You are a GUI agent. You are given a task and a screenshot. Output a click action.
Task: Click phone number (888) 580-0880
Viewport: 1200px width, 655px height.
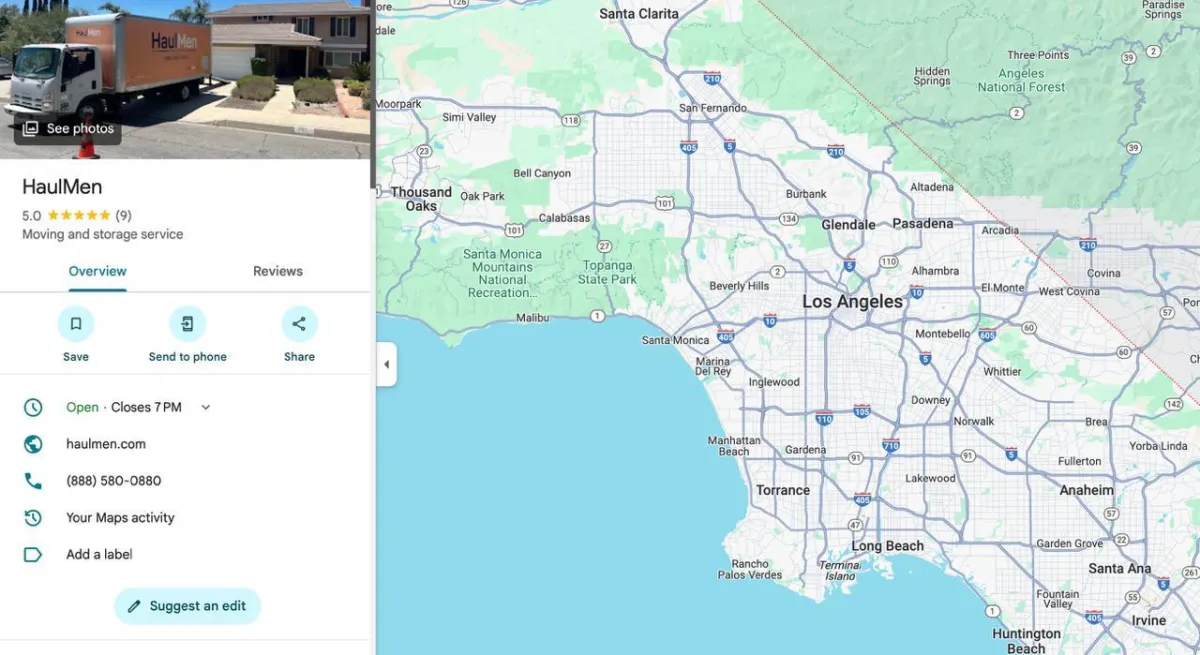pos(113,481)
